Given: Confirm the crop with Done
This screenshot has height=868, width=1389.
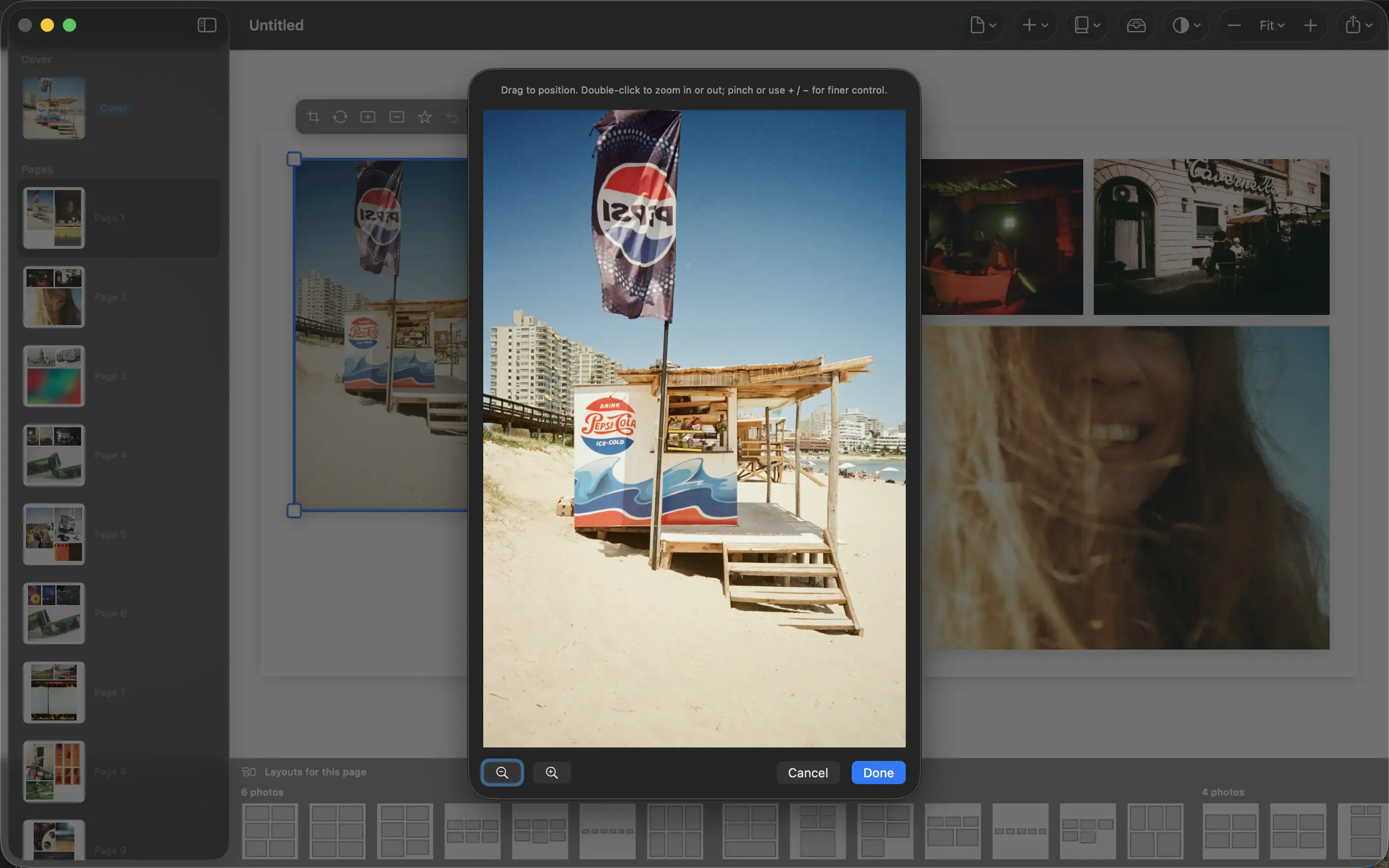Looking at the screenshot, I should [878, 773].
